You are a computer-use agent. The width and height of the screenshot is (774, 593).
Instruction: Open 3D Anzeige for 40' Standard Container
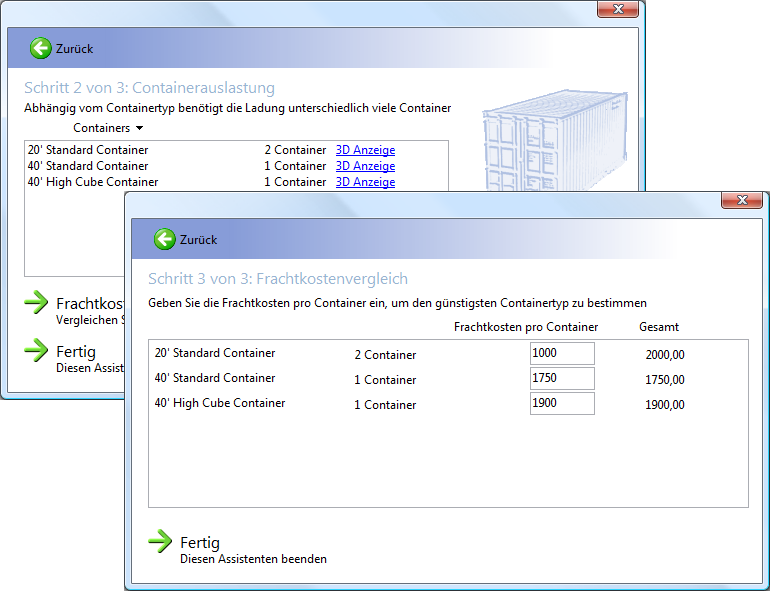[x=365, y=166]
